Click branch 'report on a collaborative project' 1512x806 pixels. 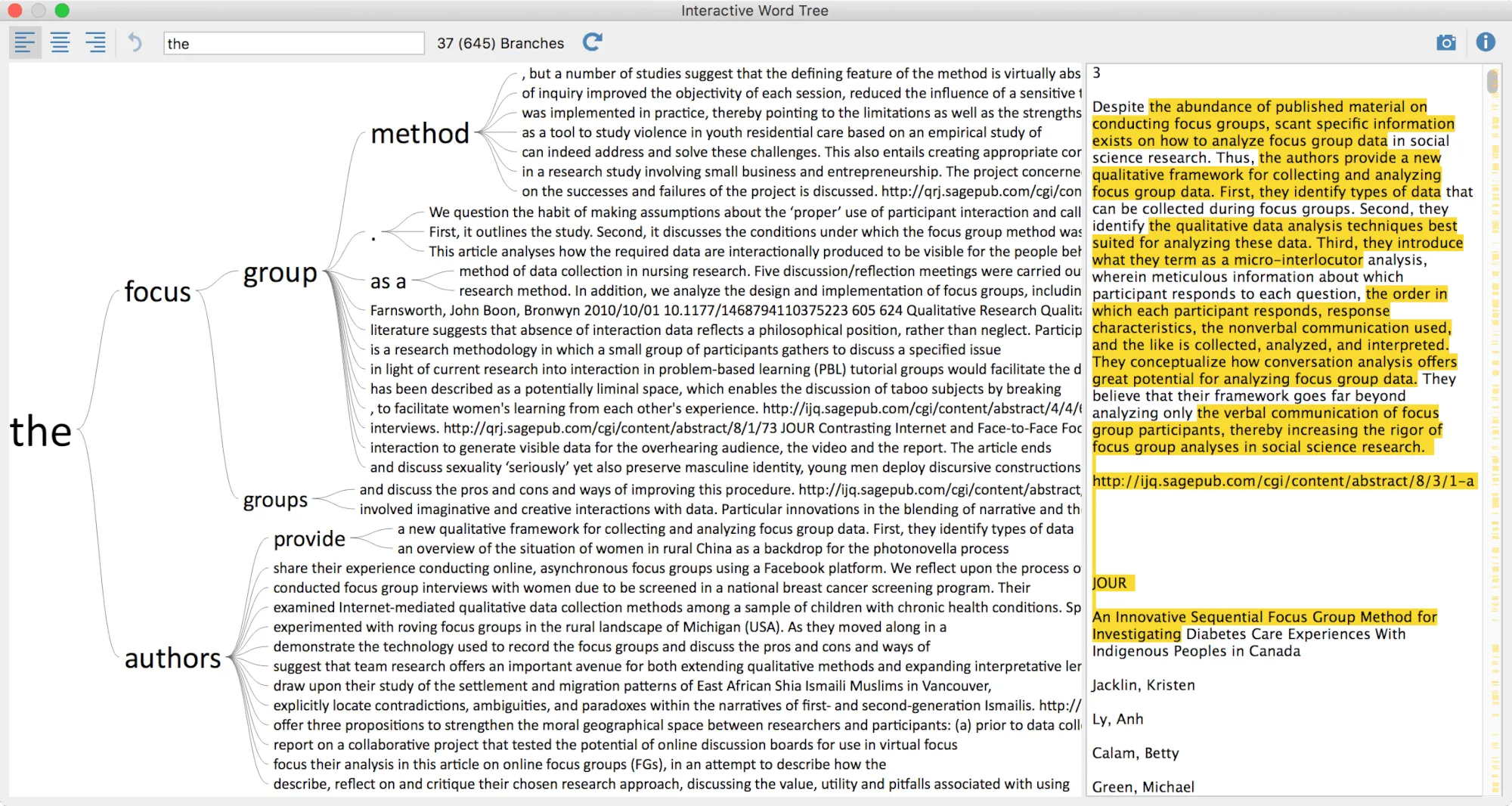tap(615, 746)
